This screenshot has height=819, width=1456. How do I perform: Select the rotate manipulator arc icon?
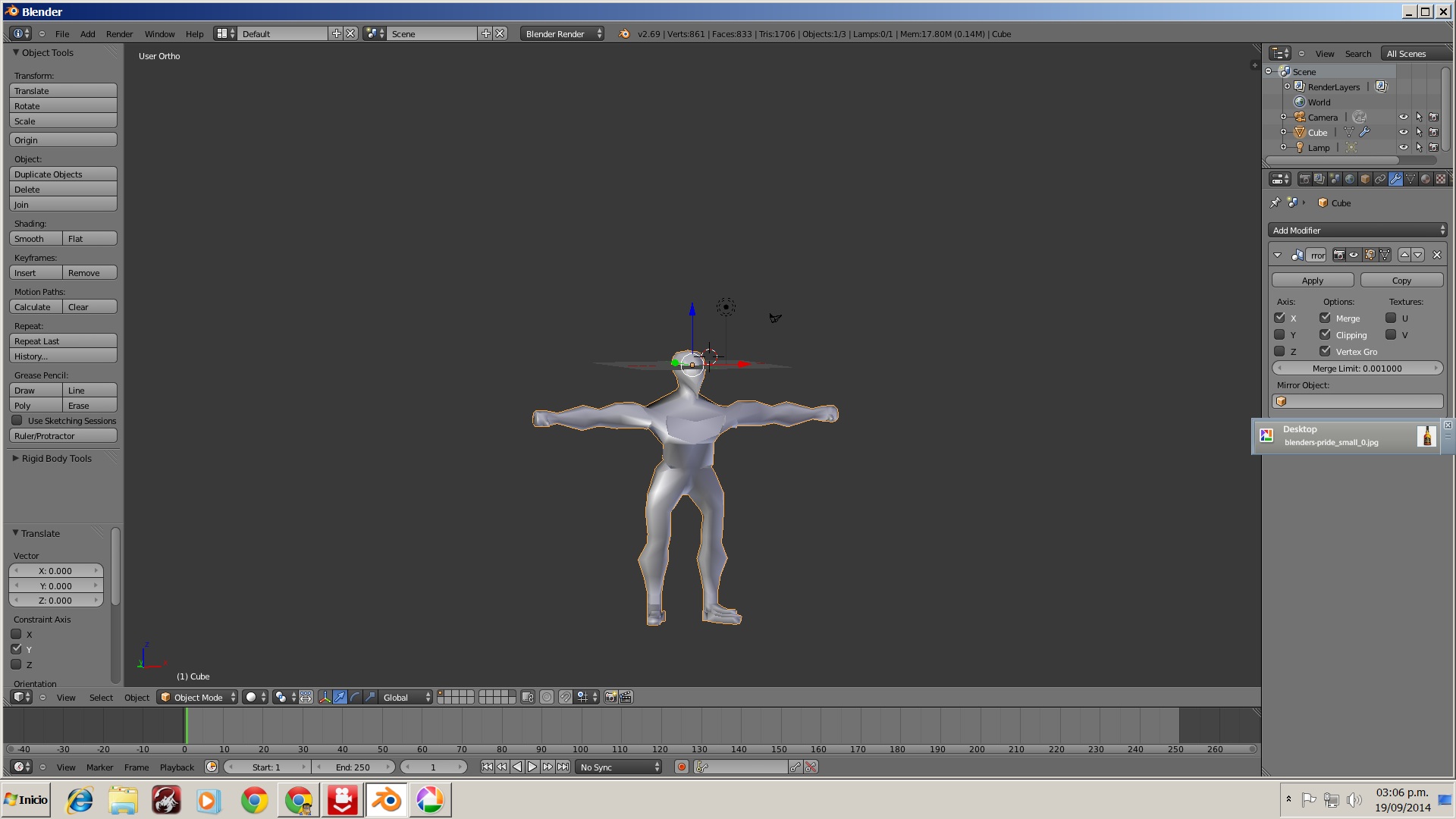pyautogui.click(x=355, y=698)
